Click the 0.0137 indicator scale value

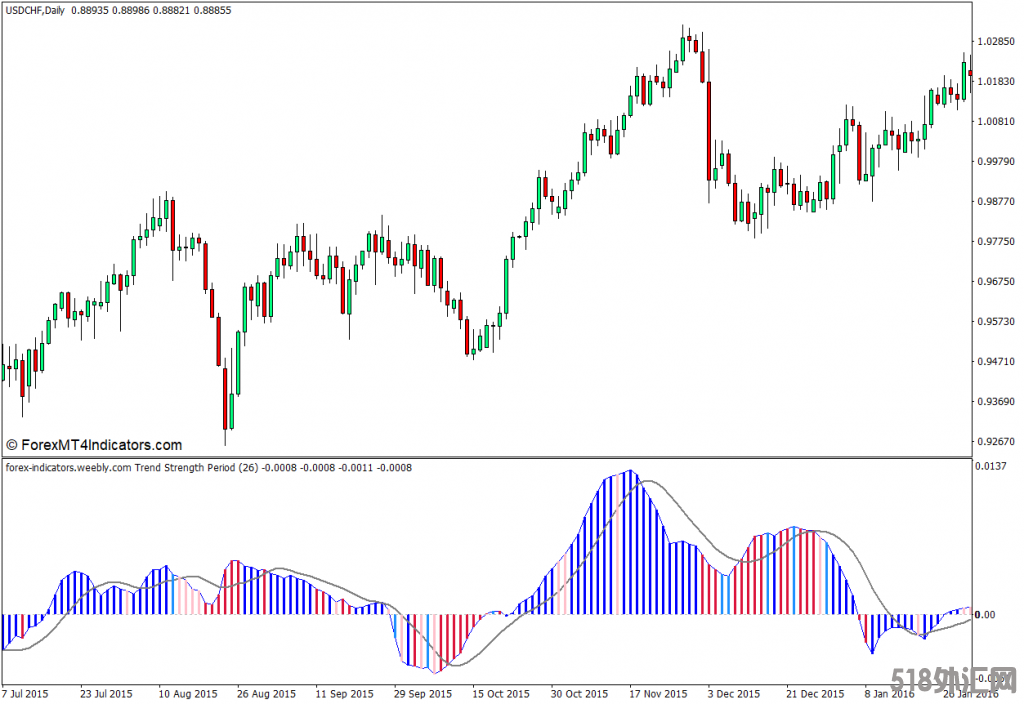[x=993, y=467]
